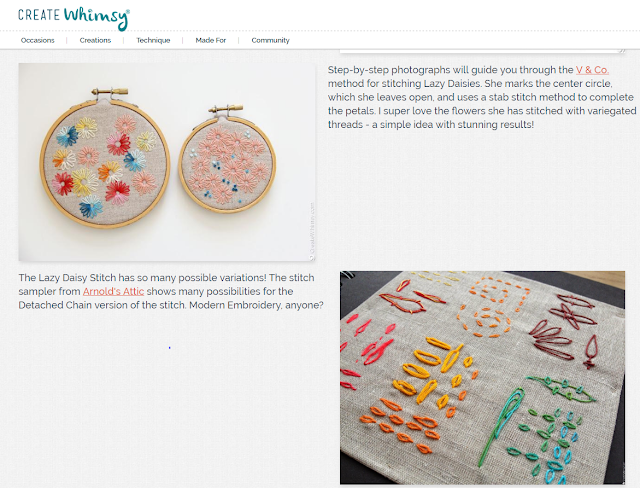Open the detached chain stitch sampler photo
Image resolution: width=640 pixels, height=488 pixels.
click(482, 377)
